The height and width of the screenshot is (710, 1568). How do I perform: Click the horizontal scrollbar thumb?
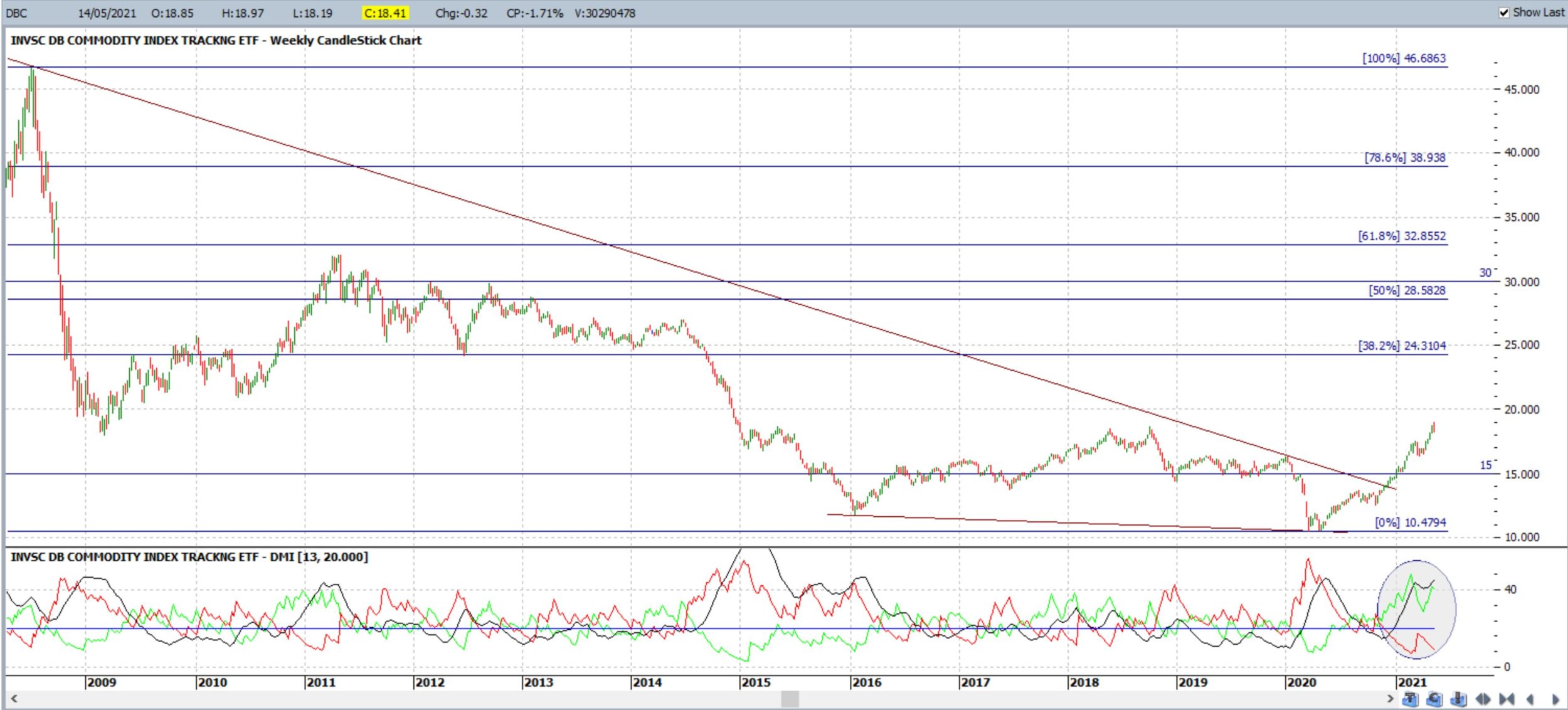[790, 699]
